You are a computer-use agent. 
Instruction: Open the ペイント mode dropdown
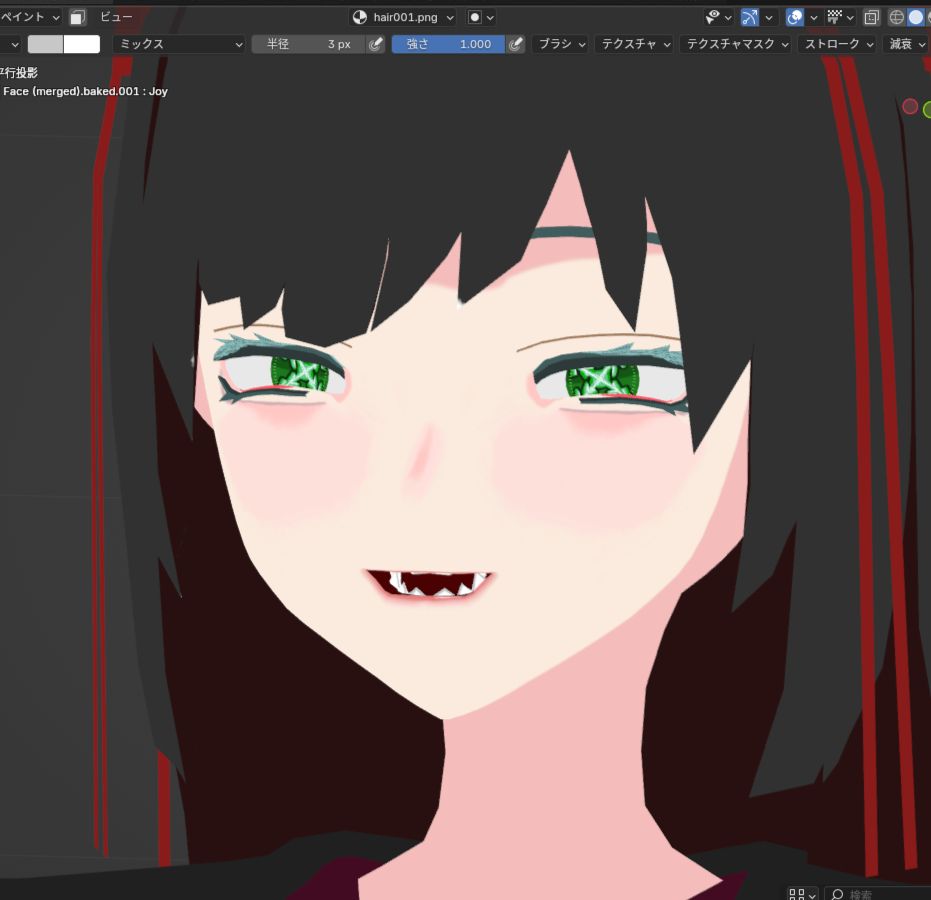tap(30, 17)
